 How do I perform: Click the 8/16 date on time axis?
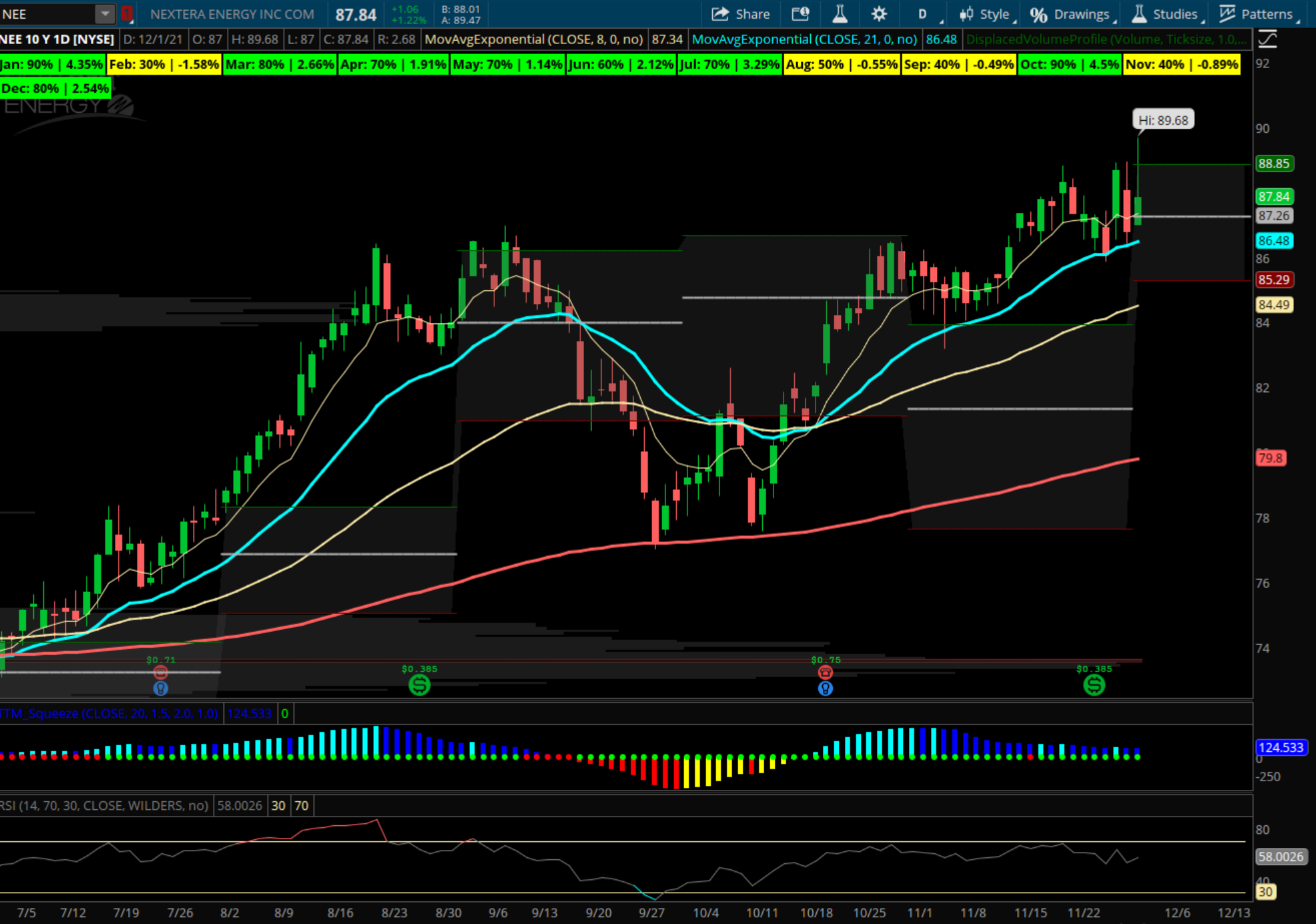click(340, 913)
